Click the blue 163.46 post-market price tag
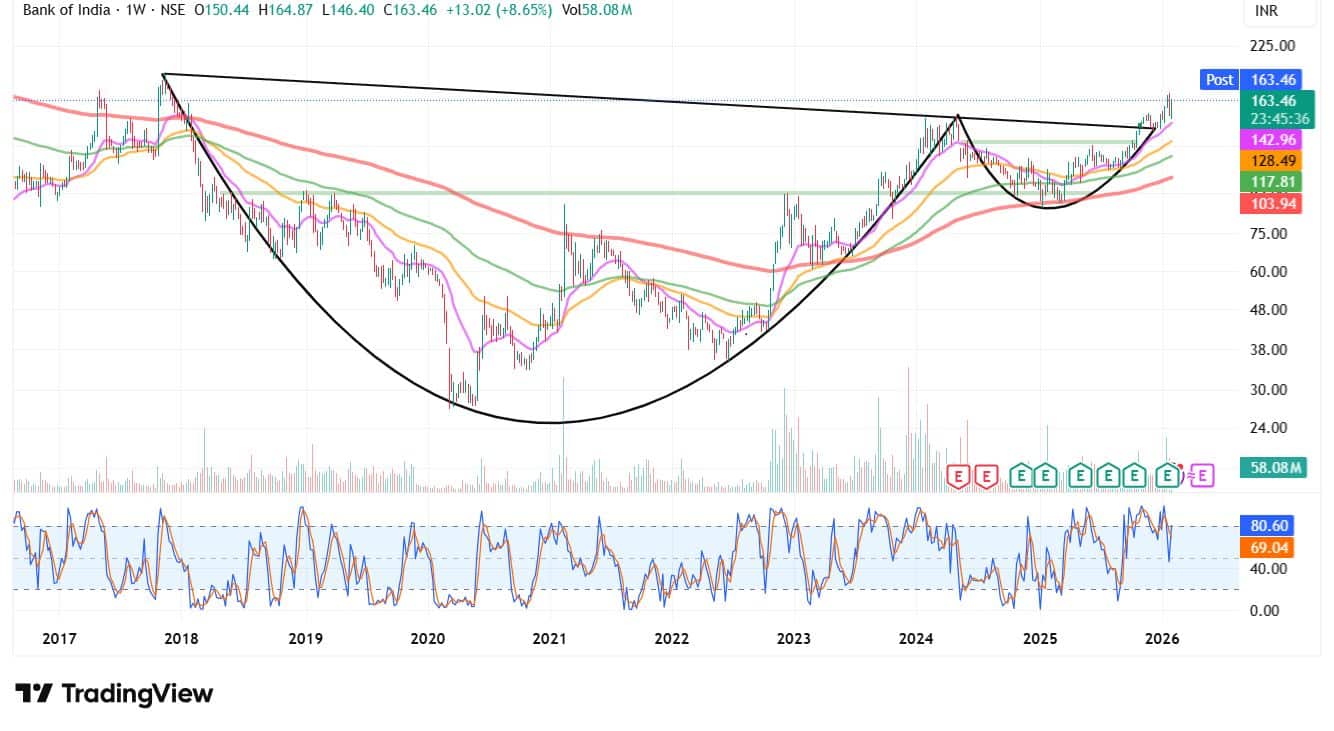Image resolution: width=1334 pixels, height=731 pixels. pyautogui.click(x=1273, y=80)
